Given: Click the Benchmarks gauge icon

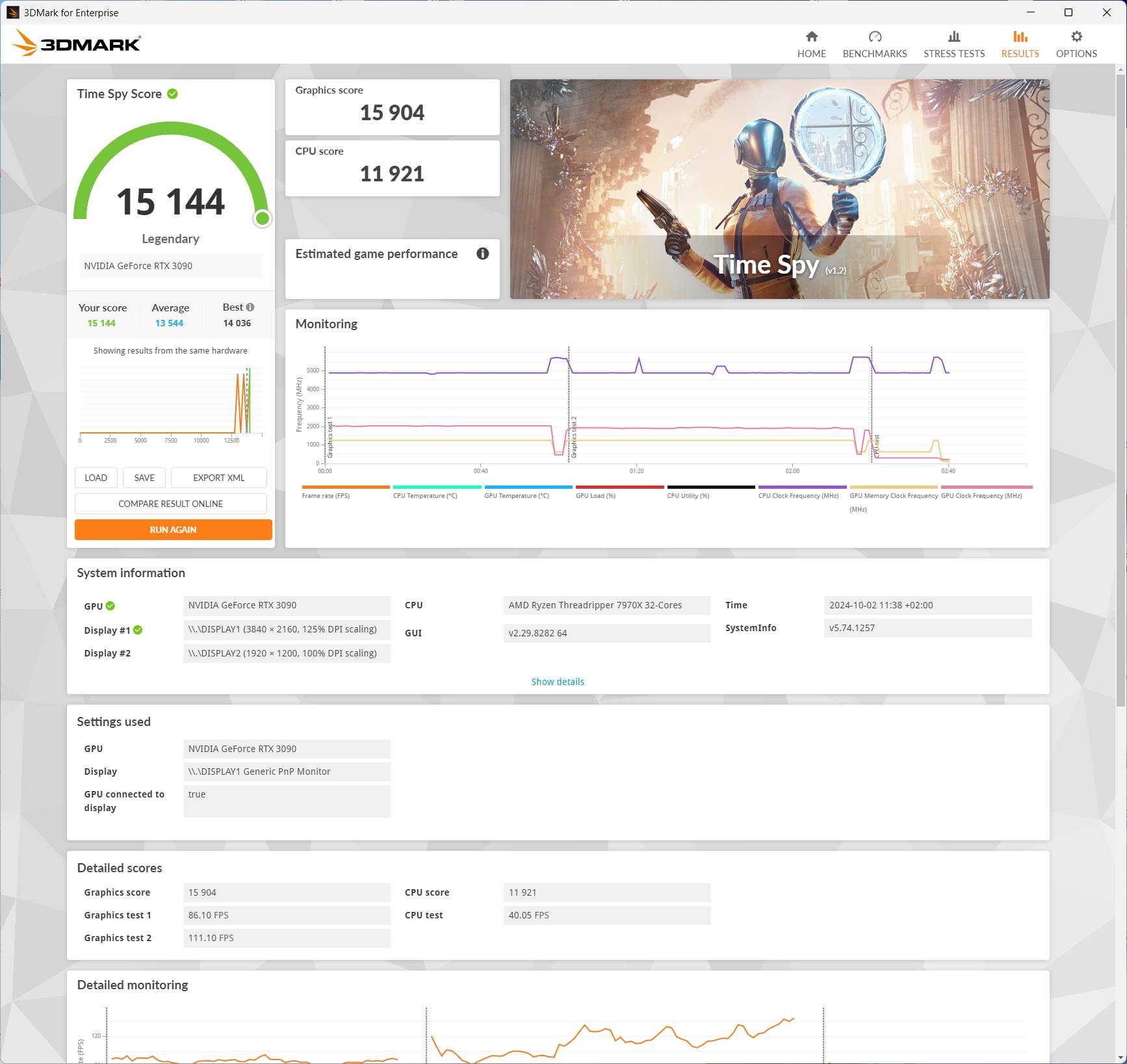Looking at the screenshot, I should tap(875, 36).
